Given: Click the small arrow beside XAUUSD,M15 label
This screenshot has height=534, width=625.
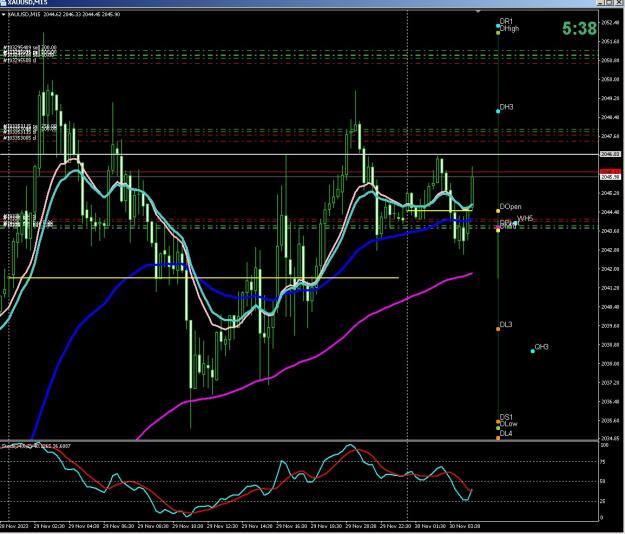Looking at the screenshot, I should 4,14.
